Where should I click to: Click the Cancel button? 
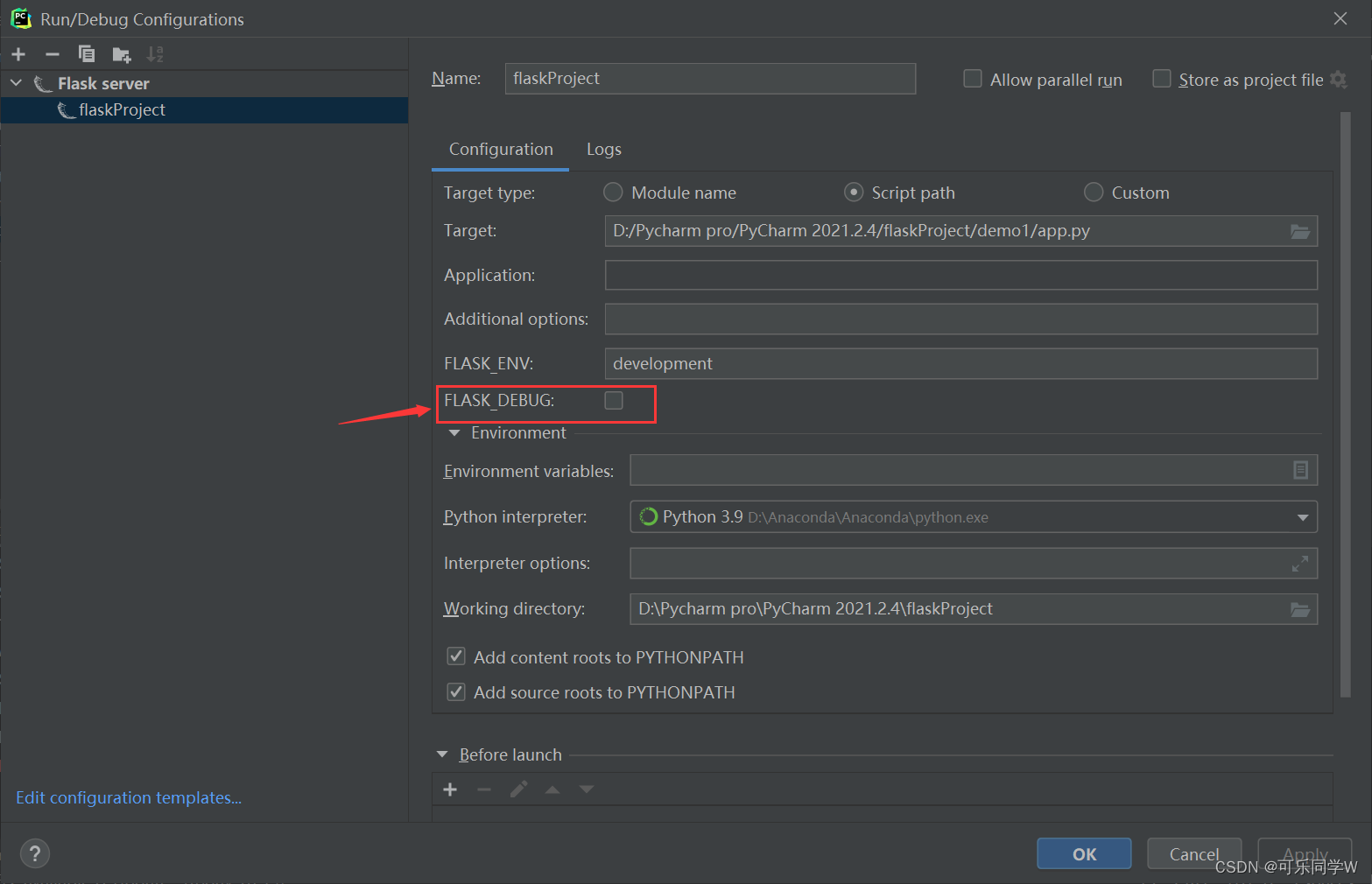click(x=1194, y=853)
